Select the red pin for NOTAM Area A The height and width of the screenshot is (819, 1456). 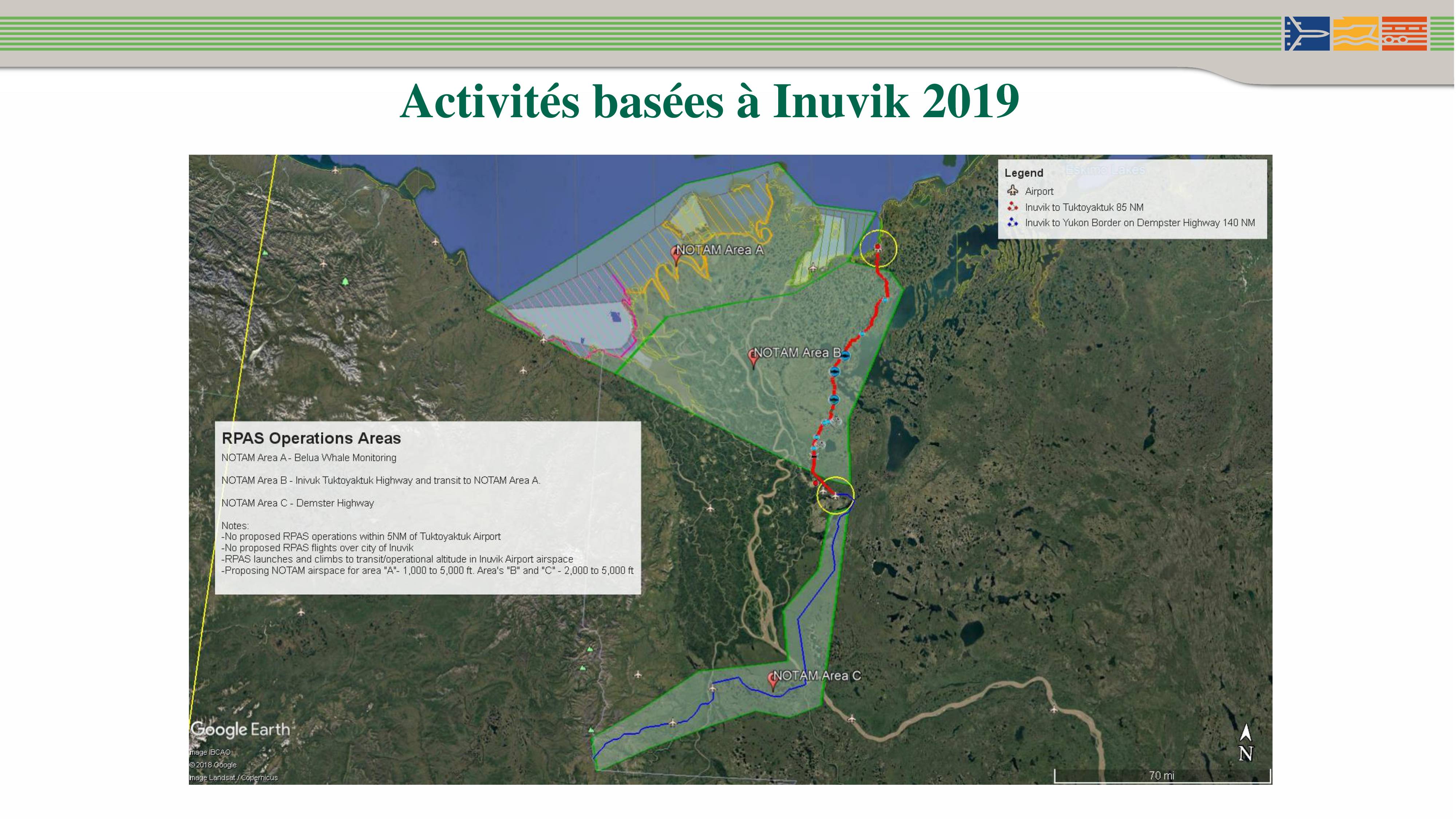tap(676, 256)
